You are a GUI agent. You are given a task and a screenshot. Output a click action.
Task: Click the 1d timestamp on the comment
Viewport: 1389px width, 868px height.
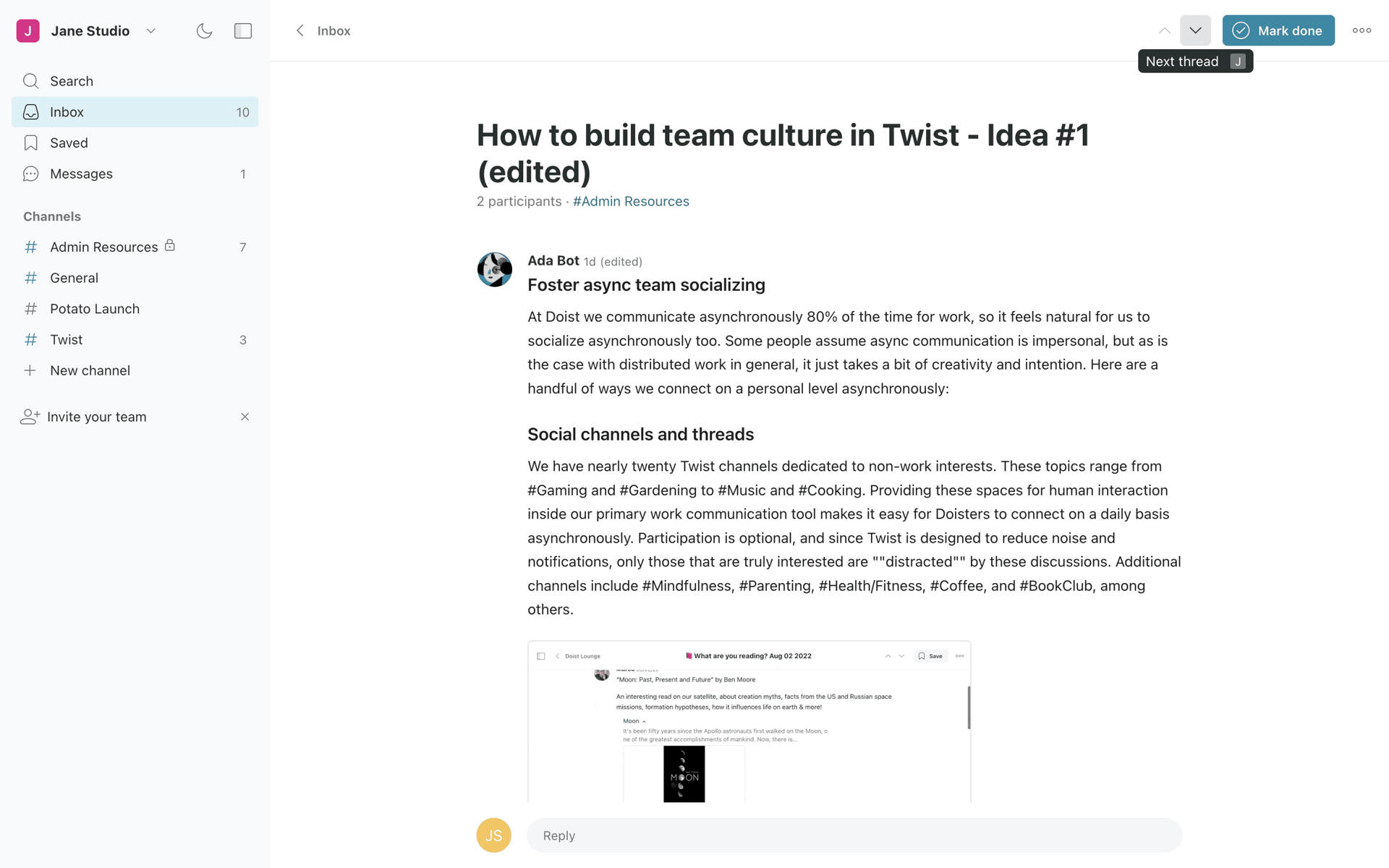pos(590,262)
